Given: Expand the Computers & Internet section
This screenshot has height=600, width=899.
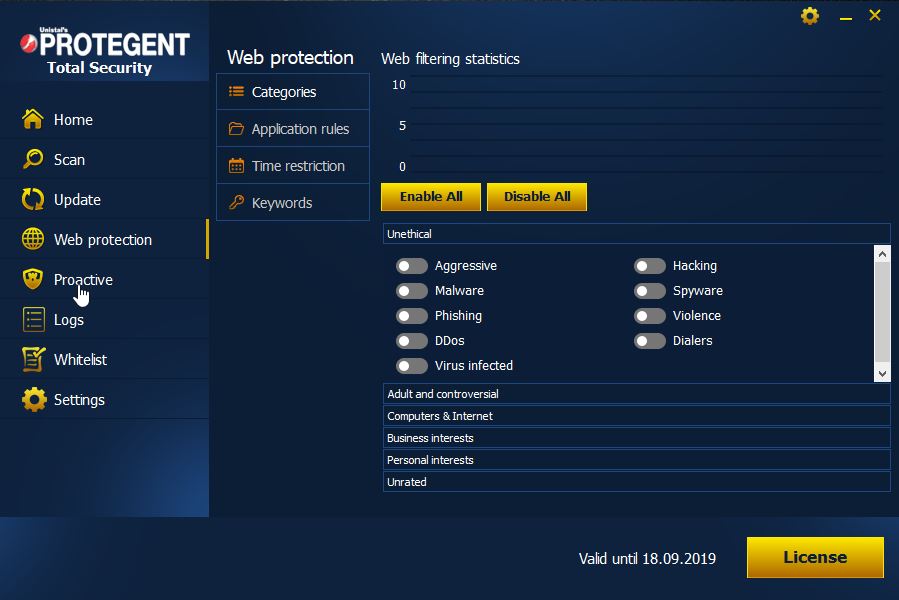Looking at the screenshot, I should pyautogui.click(x=636, y=416).
